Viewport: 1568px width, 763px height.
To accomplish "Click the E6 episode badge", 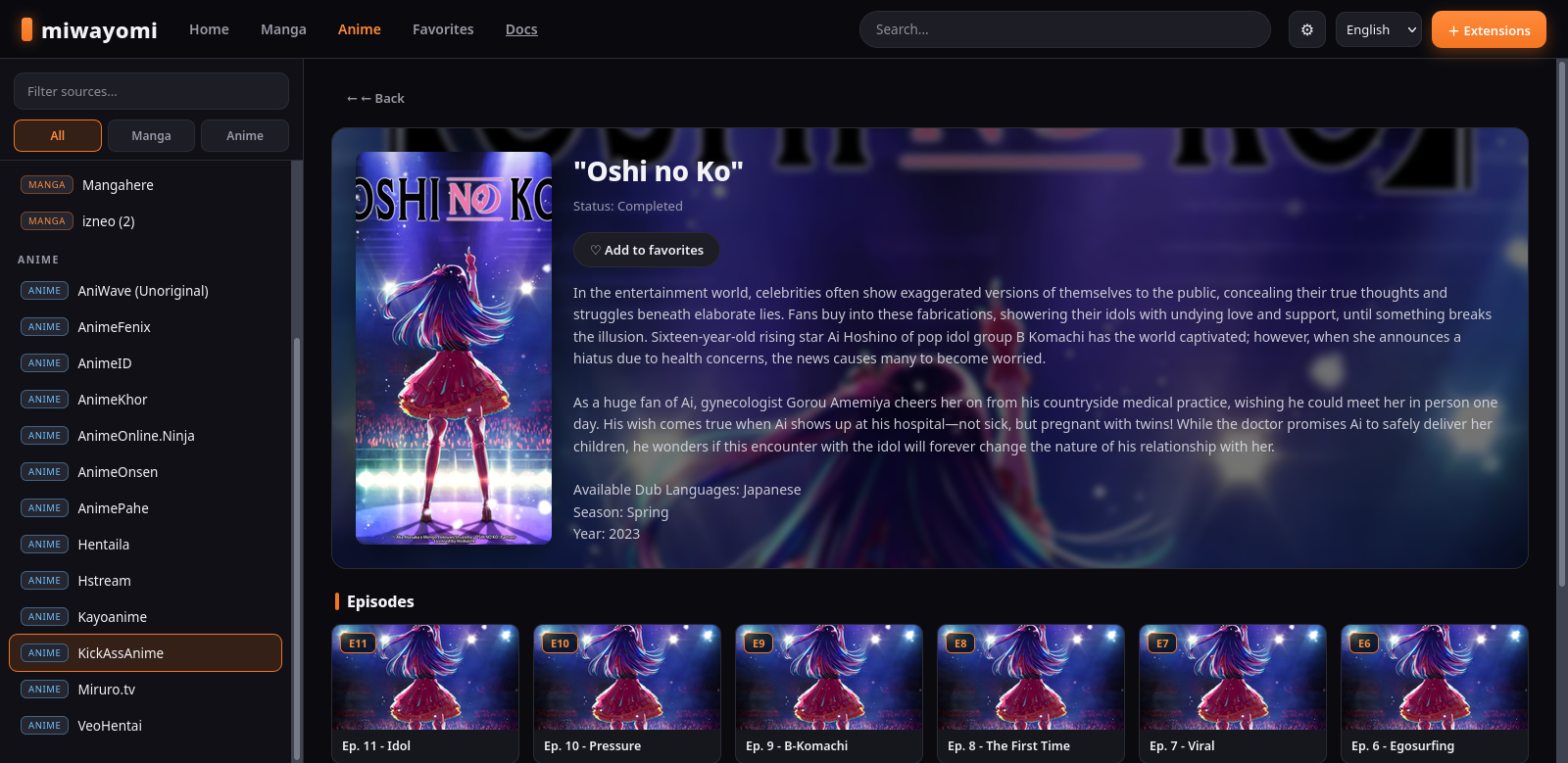I will click(x=1364, y=644).
